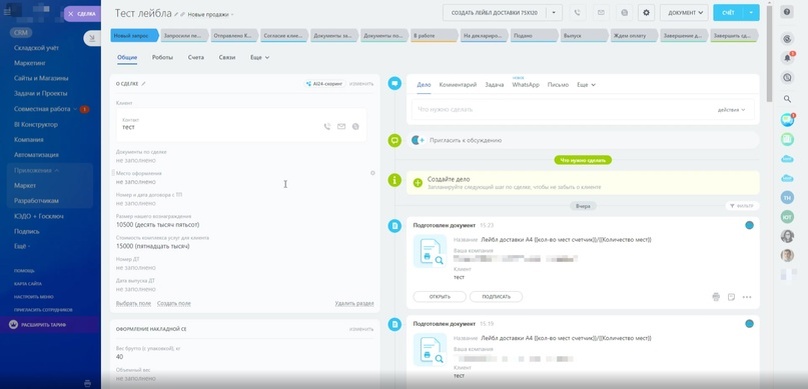Open the Новые продажи pipeline dropdown
This screenshot has height=389, width=808.
click(210, 14)
